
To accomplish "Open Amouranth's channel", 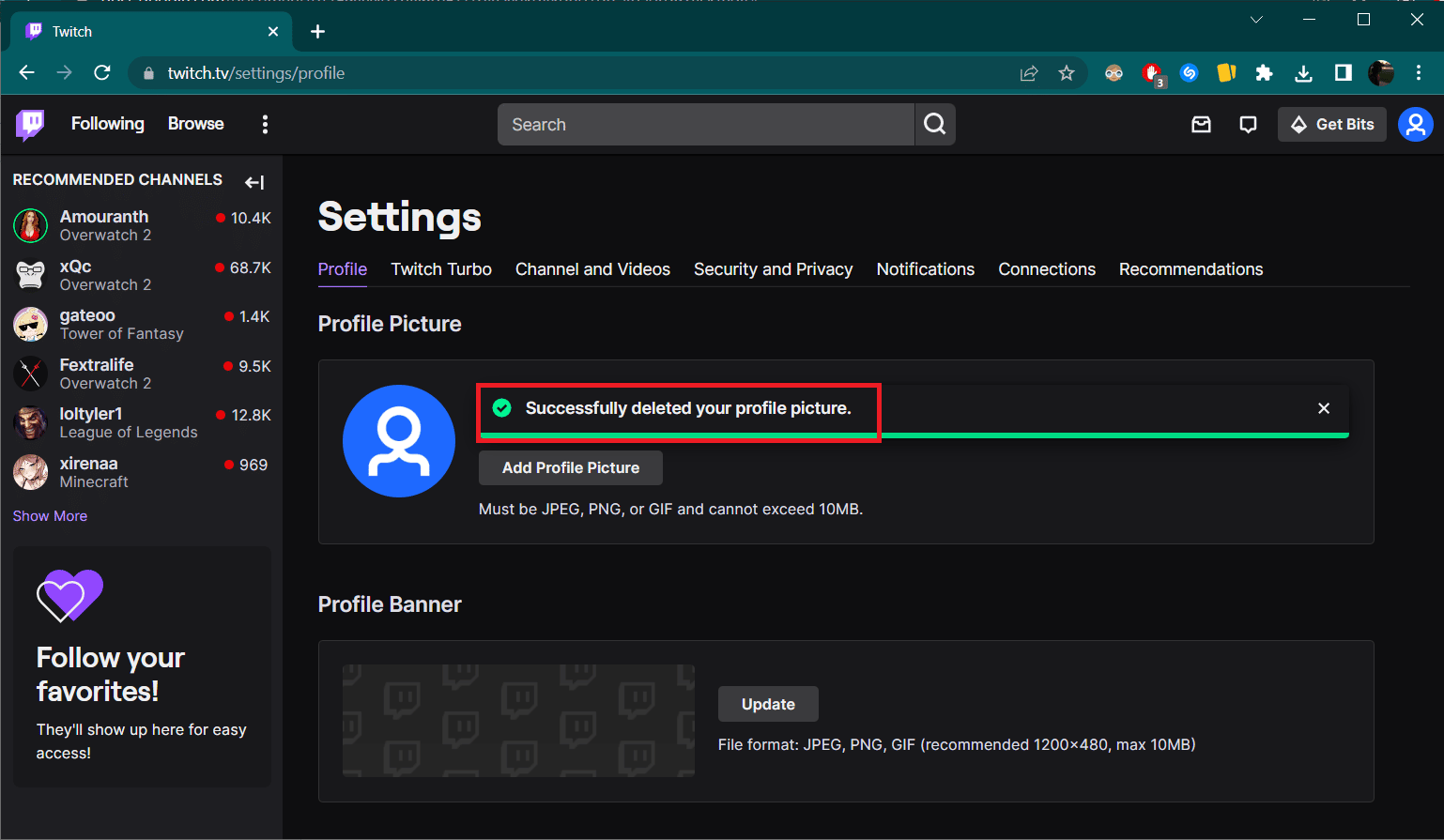I will 141,225.
